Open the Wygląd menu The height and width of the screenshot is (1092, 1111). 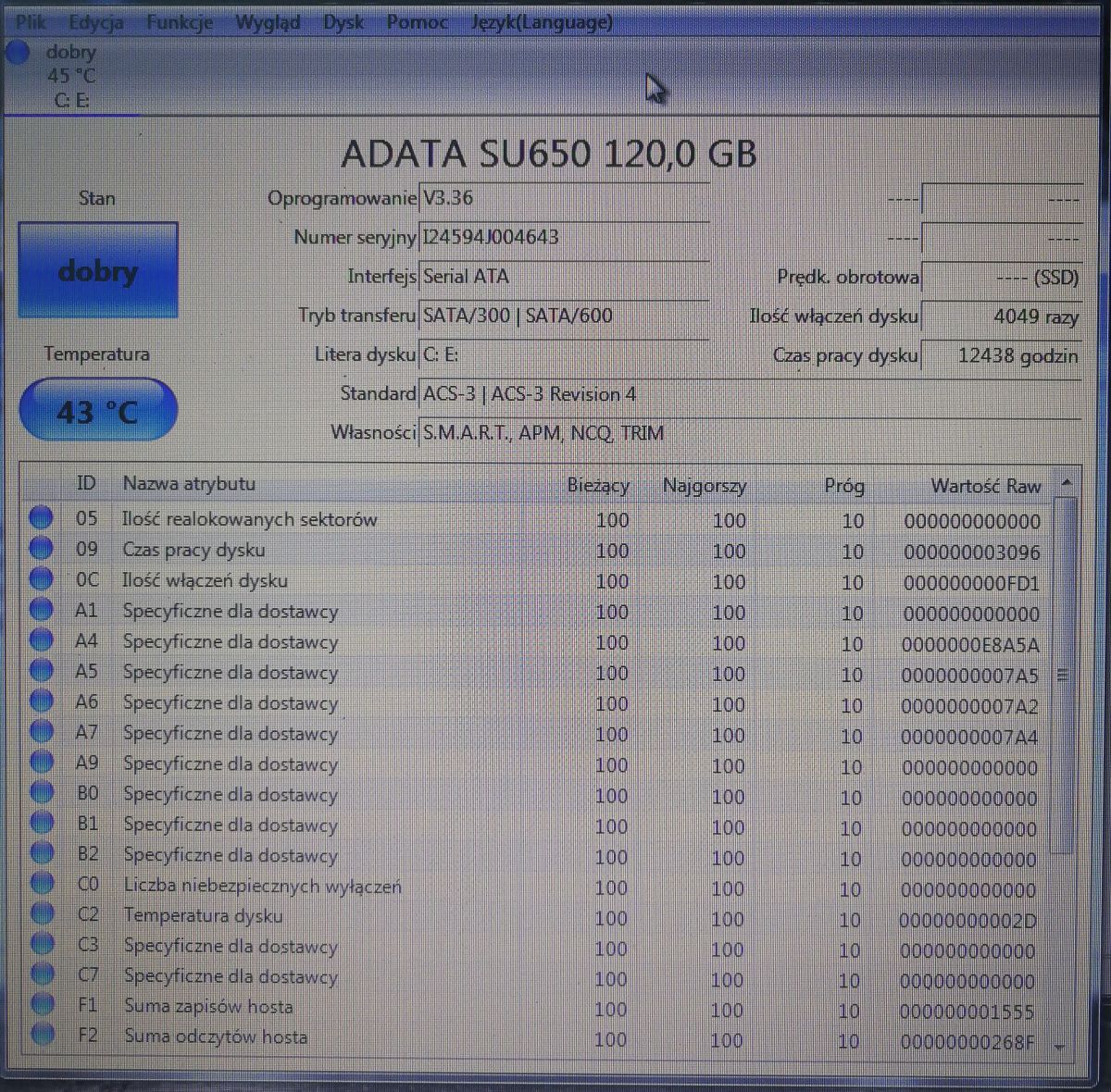[x=268, y=21]
